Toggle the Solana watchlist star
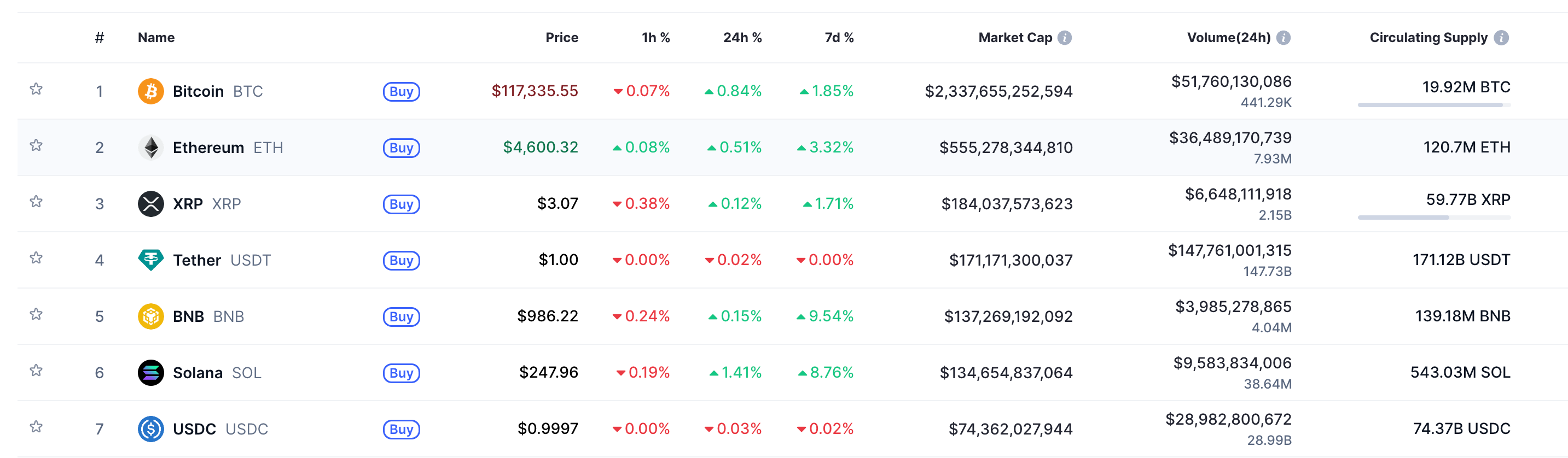The width and height of the screenshot is (1568, 458). click(36, 371)
